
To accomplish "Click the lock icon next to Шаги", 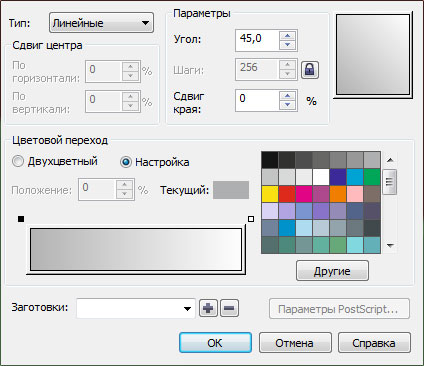I will pyautogui.click(x=310, y=70).
